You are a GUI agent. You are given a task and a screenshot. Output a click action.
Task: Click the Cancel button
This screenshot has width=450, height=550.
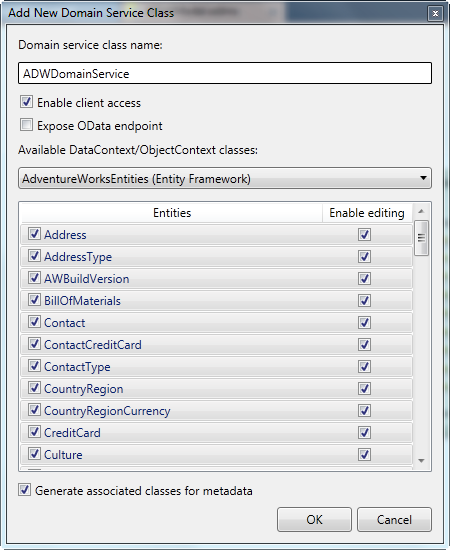(x=394, y=519)
